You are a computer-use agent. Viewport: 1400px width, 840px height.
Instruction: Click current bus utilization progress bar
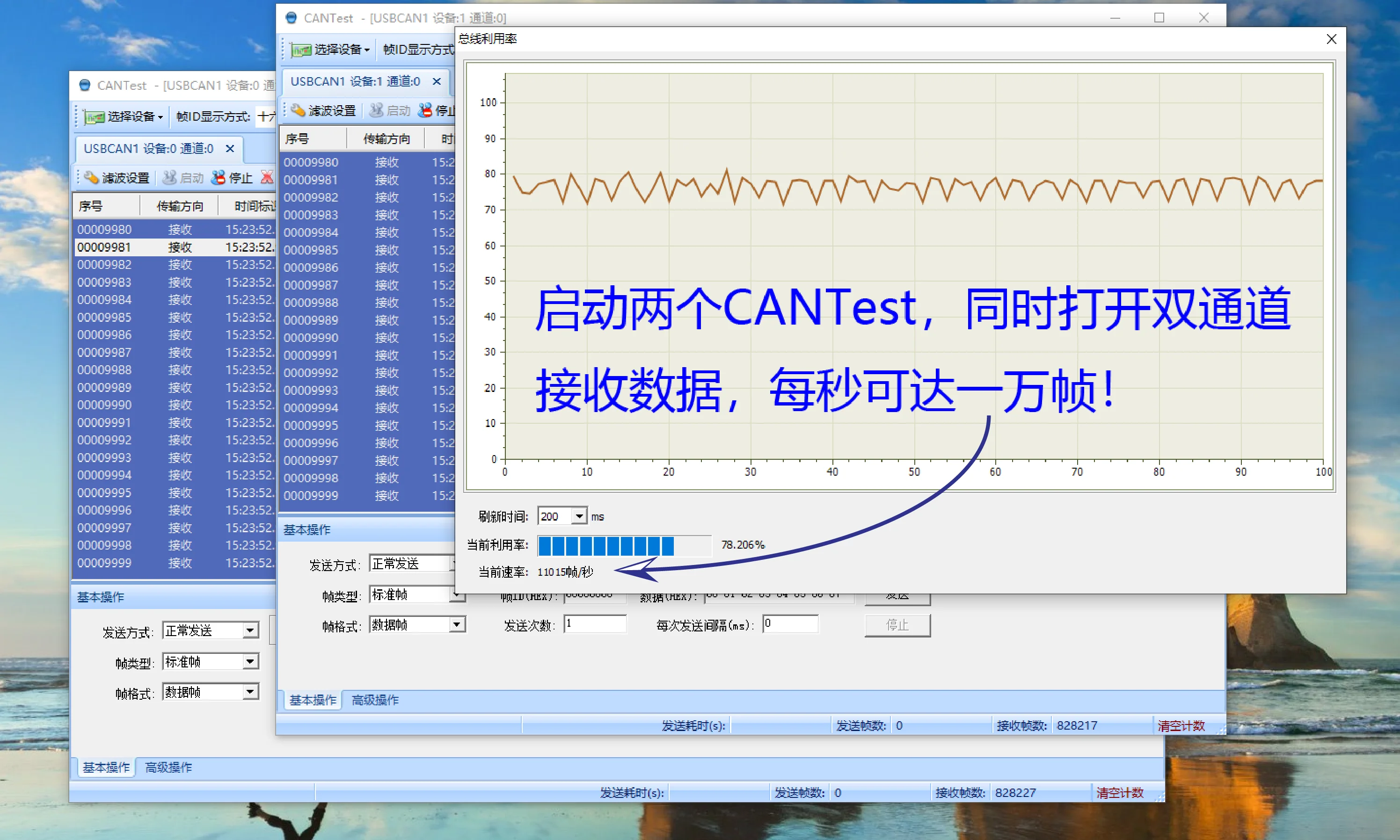624,545
